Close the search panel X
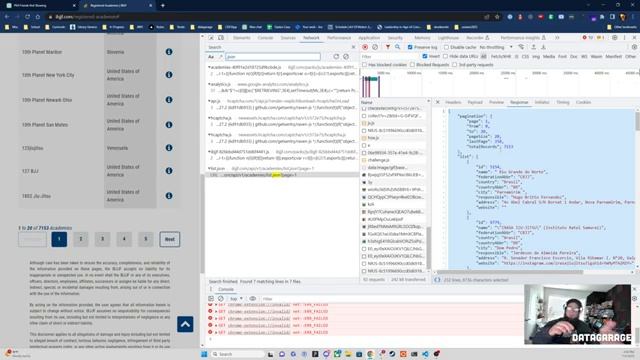Screen dimensions: 640x360 353,47
